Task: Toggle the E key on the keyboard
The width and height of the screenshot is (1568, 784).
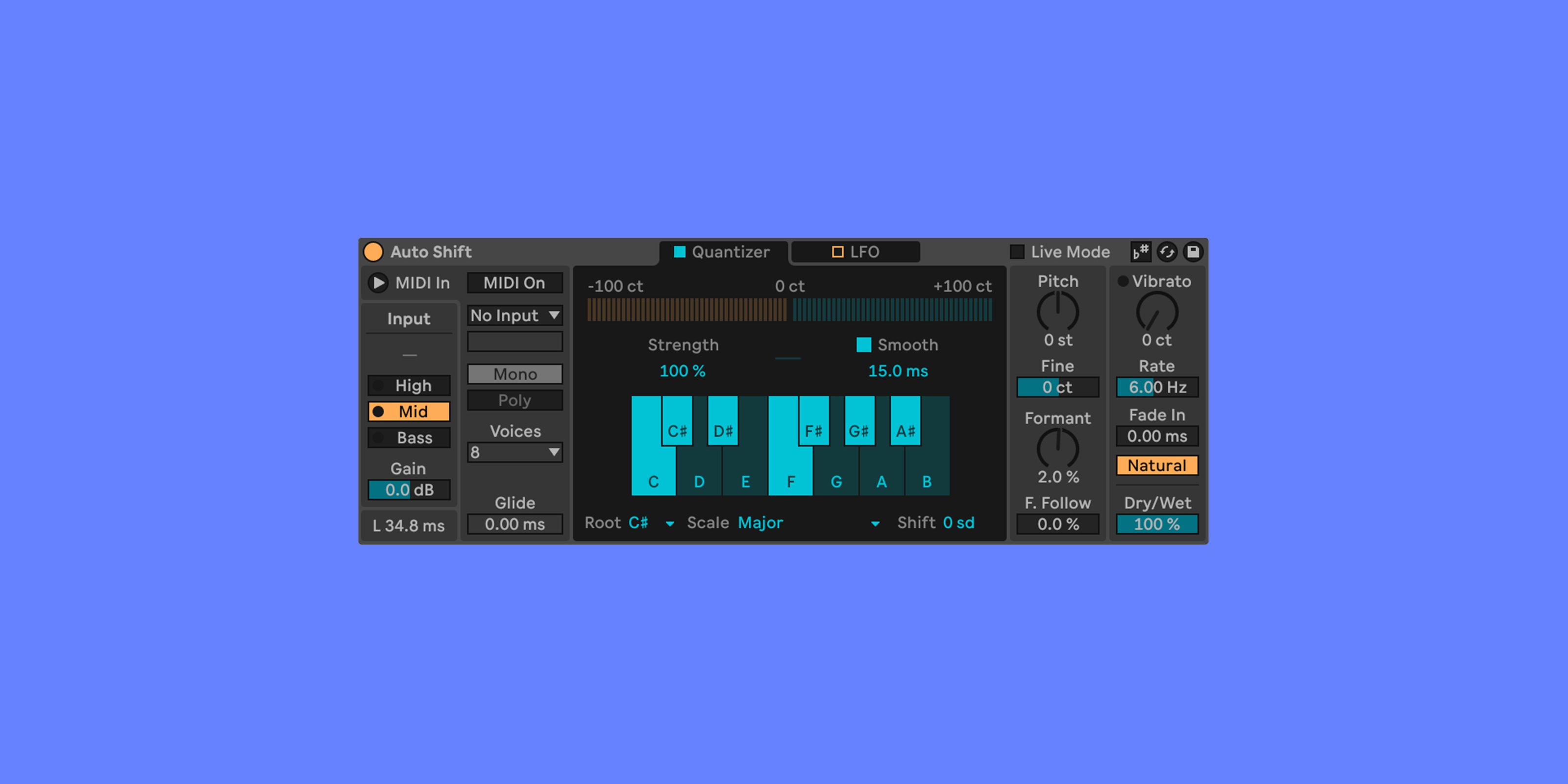Action: click(745, 472)
